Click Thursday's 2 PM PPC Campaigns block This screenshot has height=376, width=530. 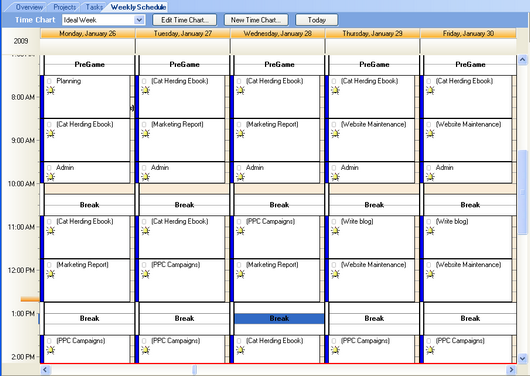point(371,349)
